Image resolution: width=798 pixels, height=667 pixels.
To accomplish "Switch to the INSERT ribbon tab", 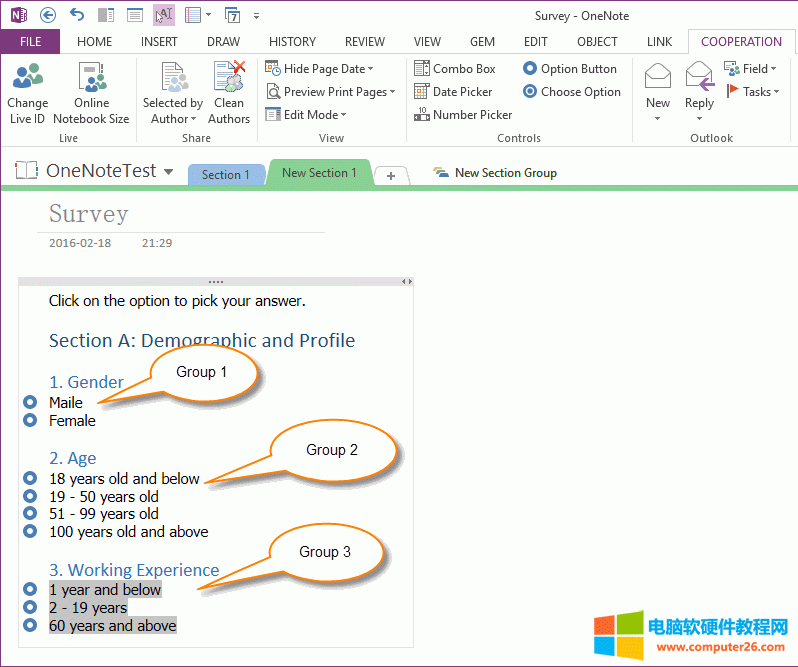I will [159, 42].
